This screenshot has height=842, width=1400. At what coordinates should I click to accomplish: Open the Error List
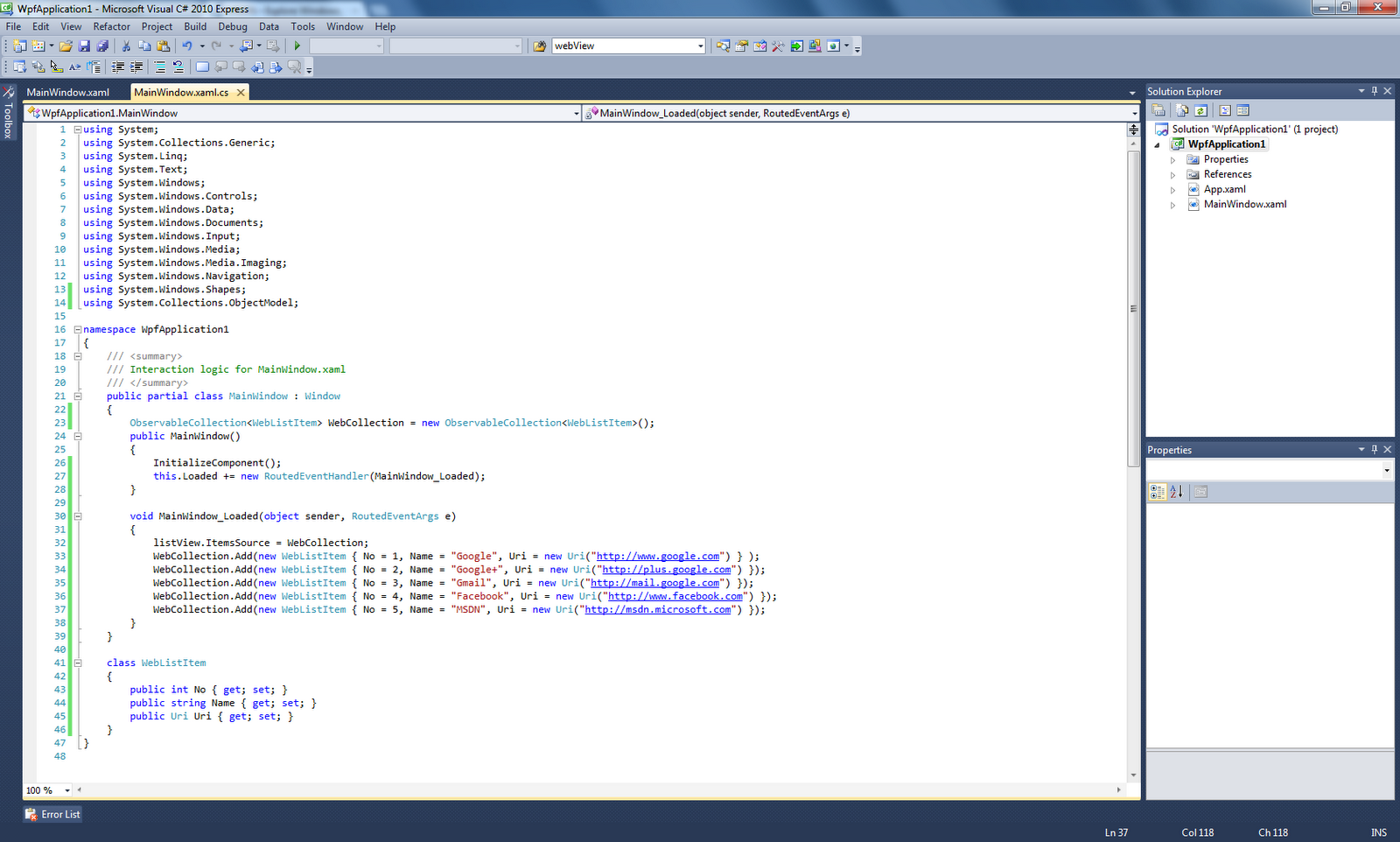(x=52, y=814)
